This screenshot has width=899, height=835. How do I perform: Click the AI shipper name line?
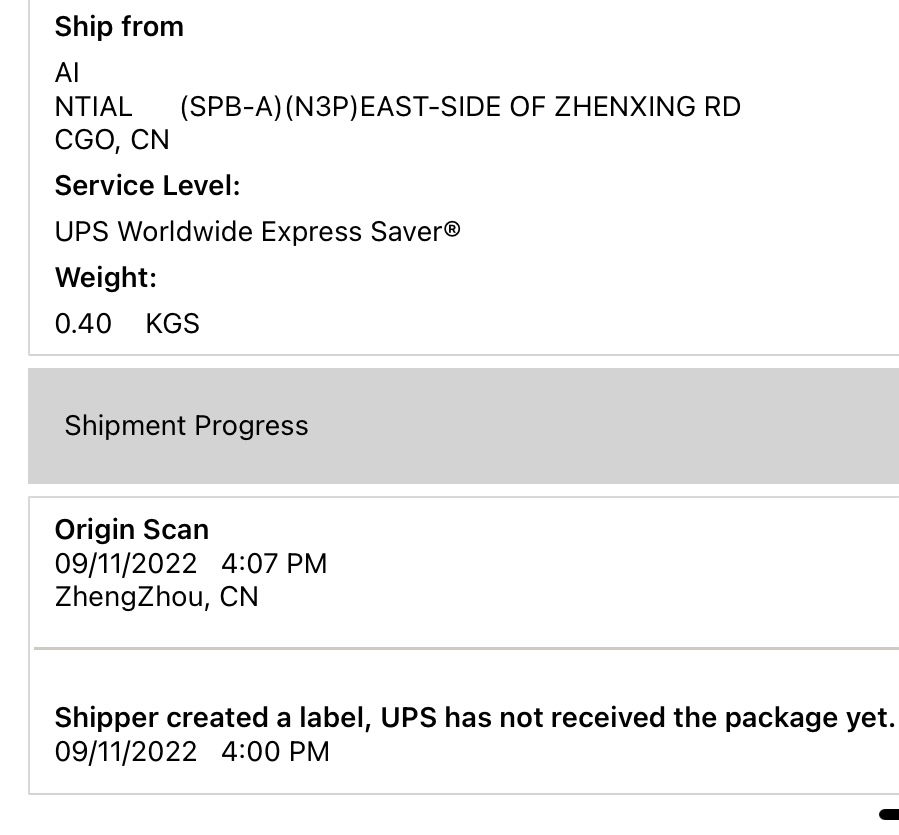point(67,73)
